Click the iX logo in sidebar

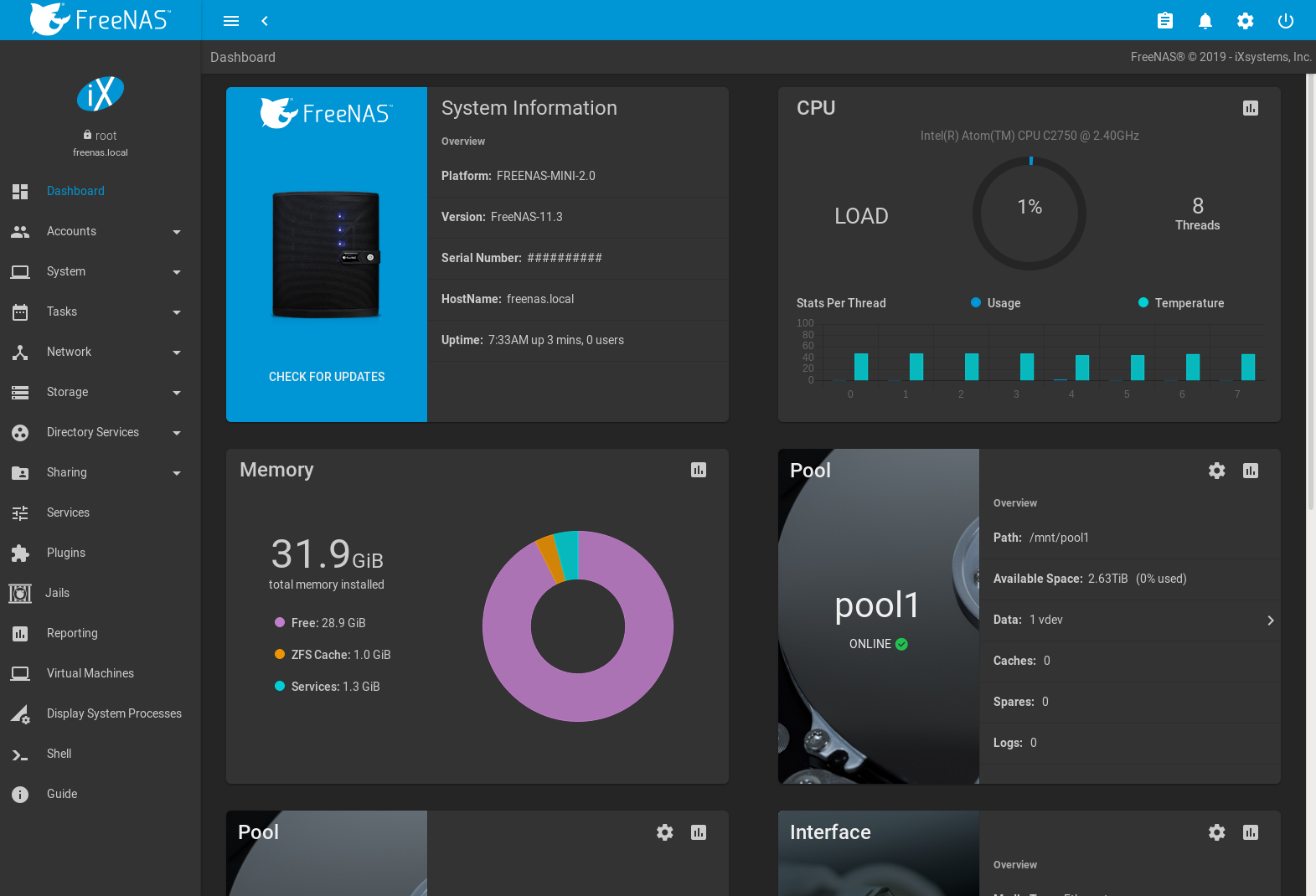tap(101, 94)
